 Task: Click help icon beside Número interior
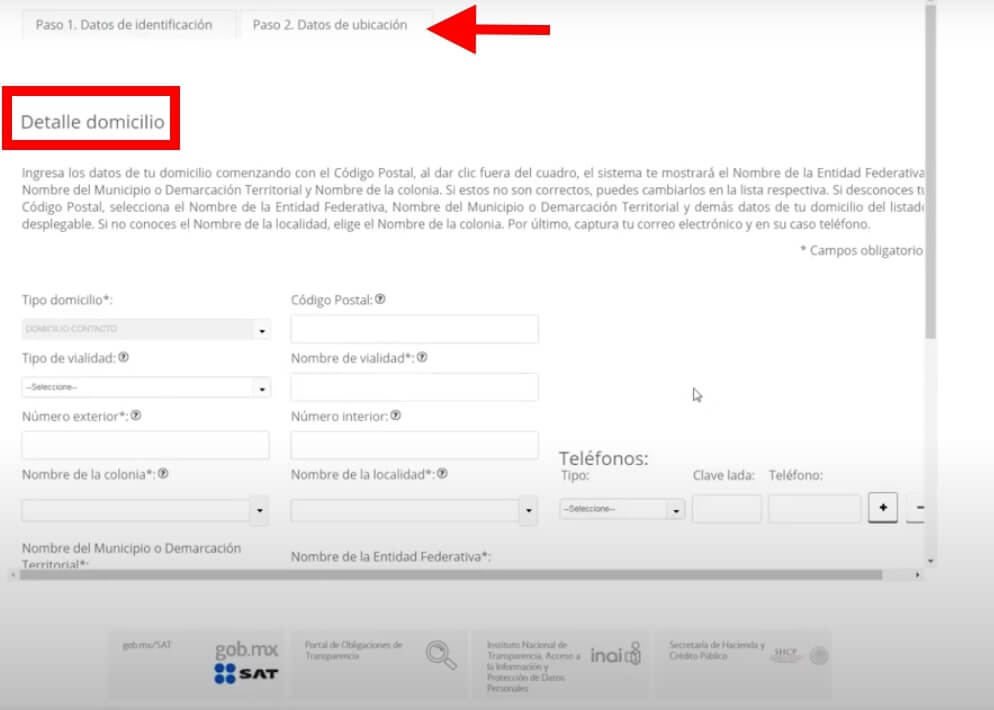[396, 415]
